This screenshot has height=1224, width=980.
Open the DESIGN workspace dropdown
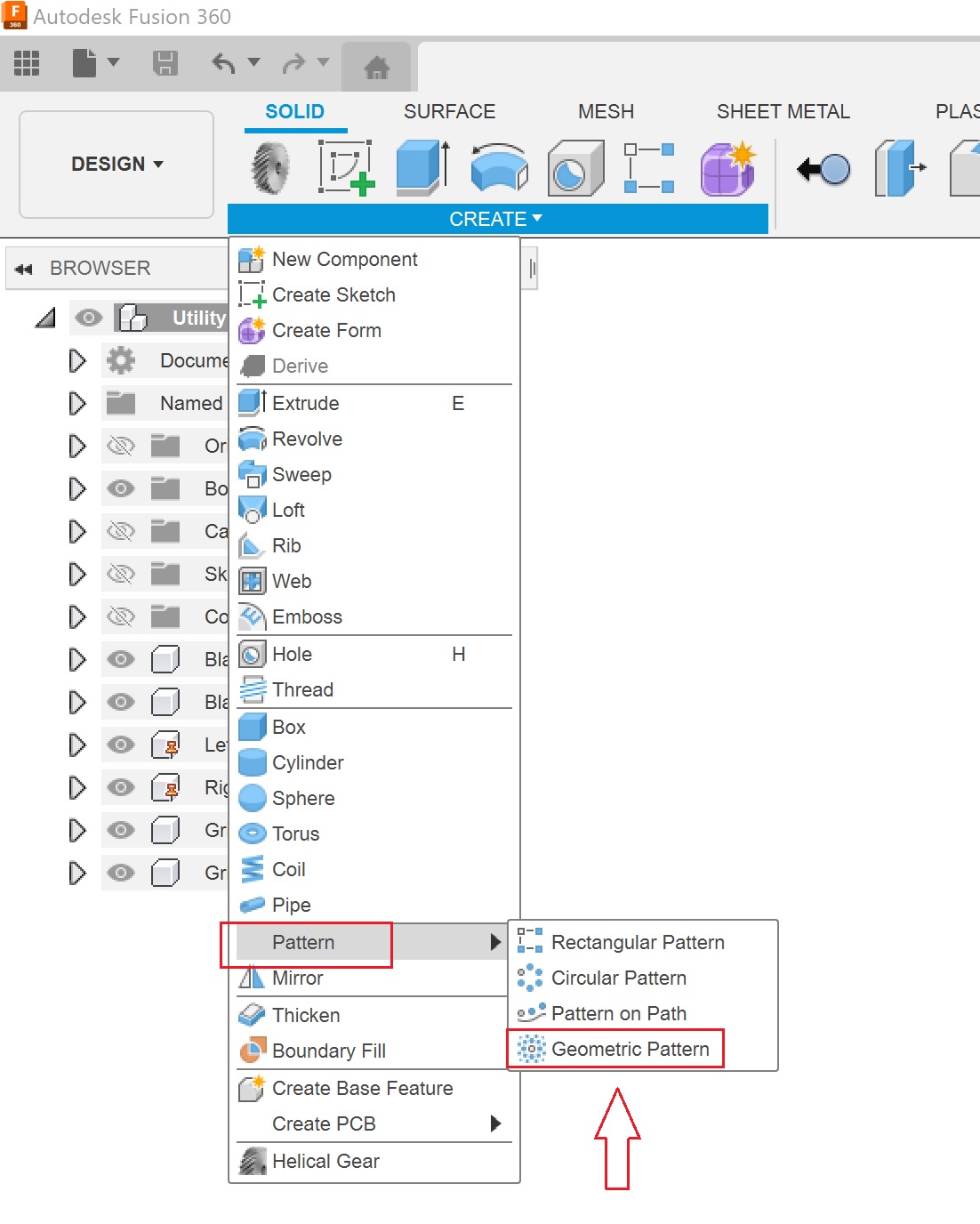[116, 165]
